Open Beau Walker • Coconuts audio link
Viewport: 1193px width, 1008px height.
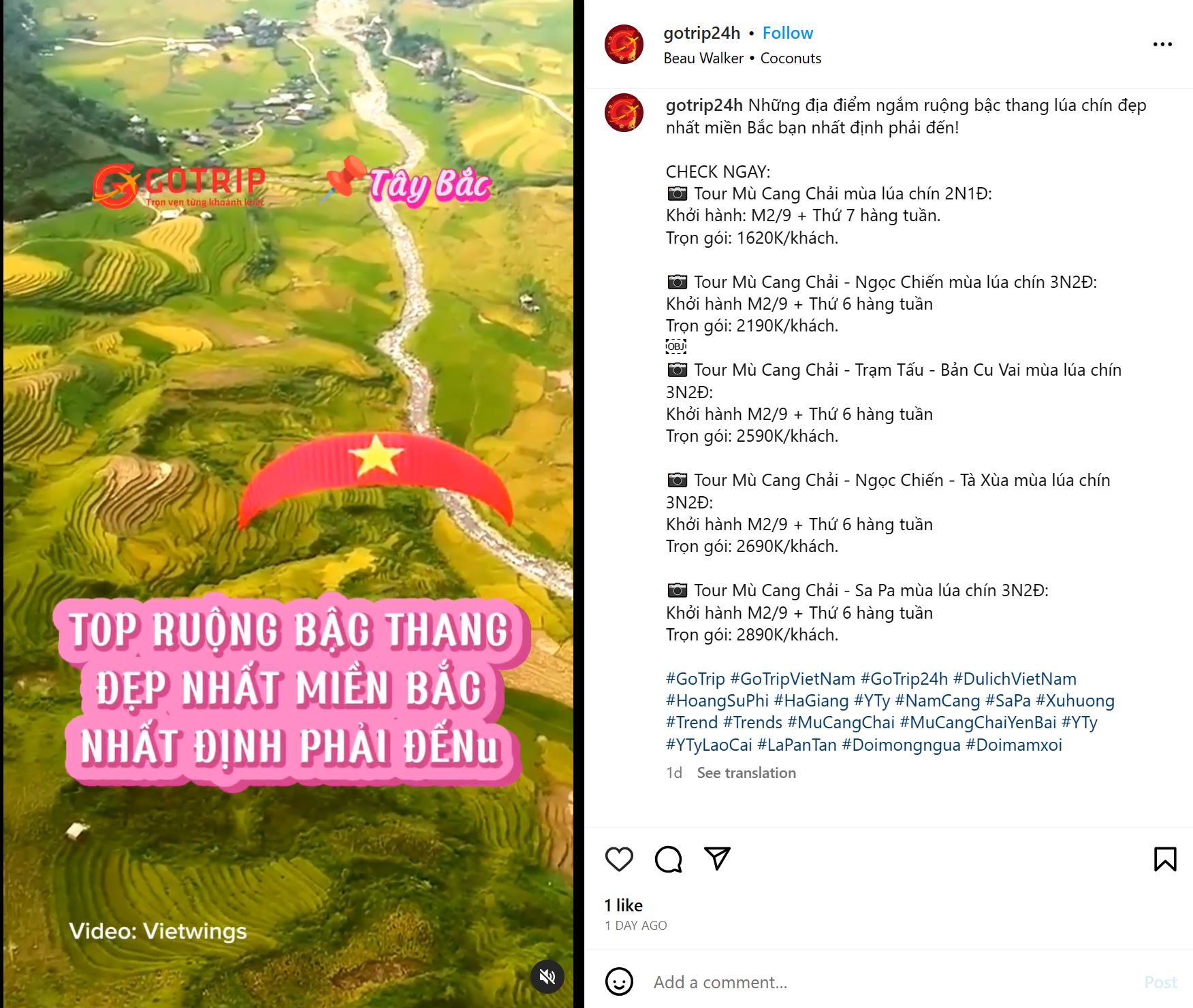tap(742, 59)
